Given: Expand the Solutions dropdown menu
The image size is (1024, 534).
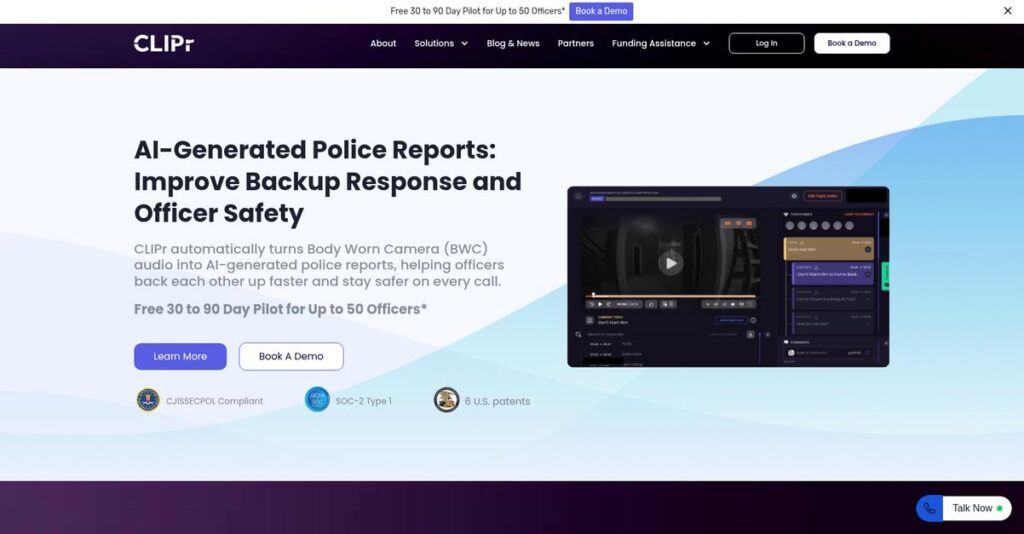Looking at the screenshot, I should click(x=441, y=43).
